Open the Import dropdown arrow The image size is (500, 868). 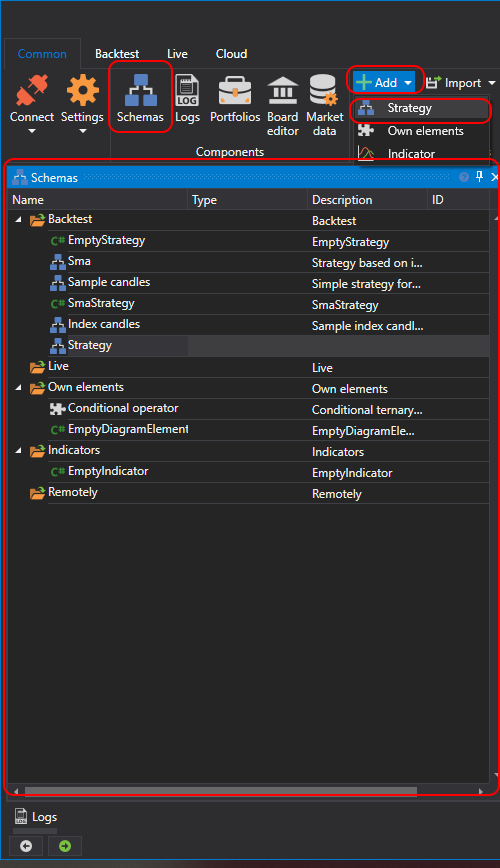[492, 83]
